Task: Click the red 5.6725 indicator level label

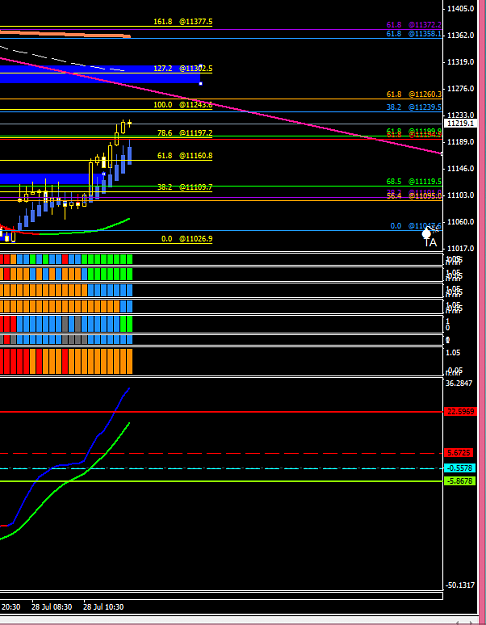Action: (458, 453)
